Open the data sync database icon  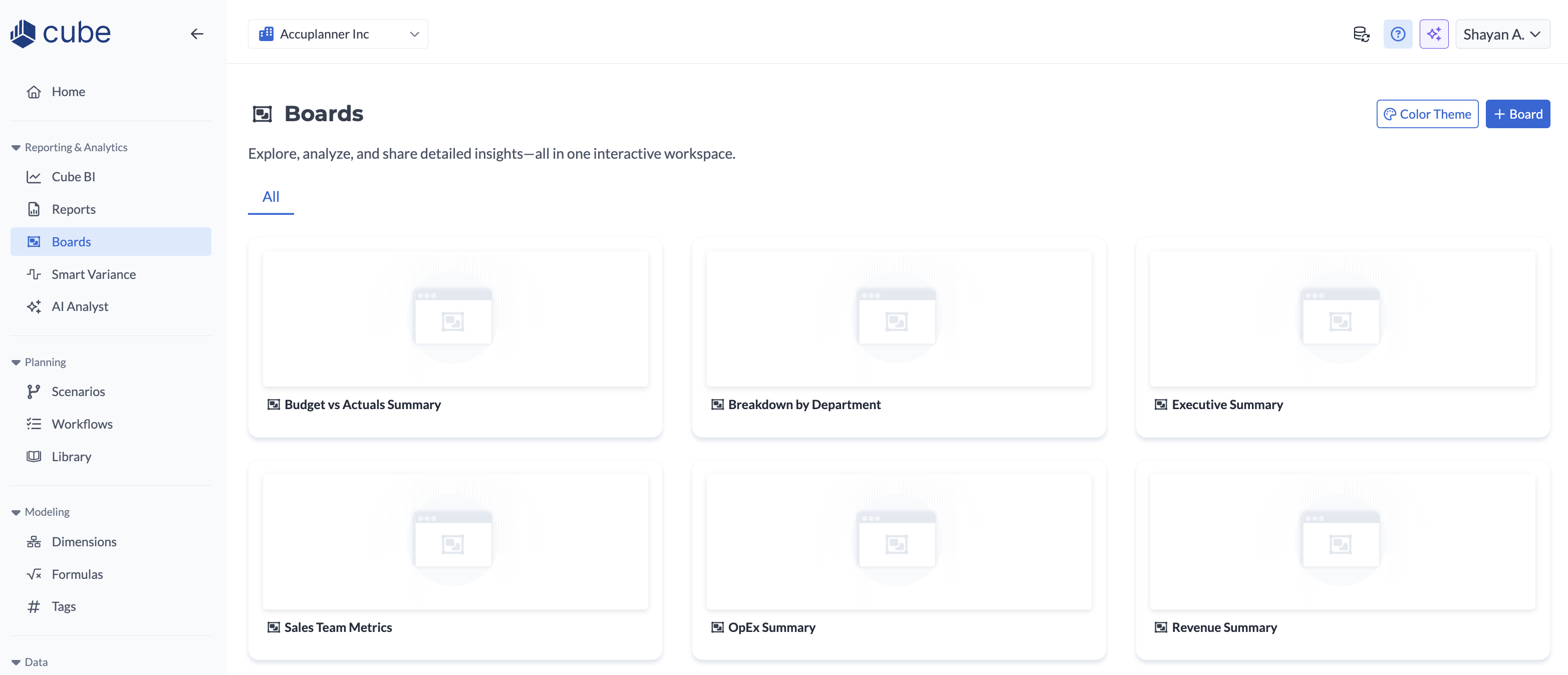(x=1361, y=34)
